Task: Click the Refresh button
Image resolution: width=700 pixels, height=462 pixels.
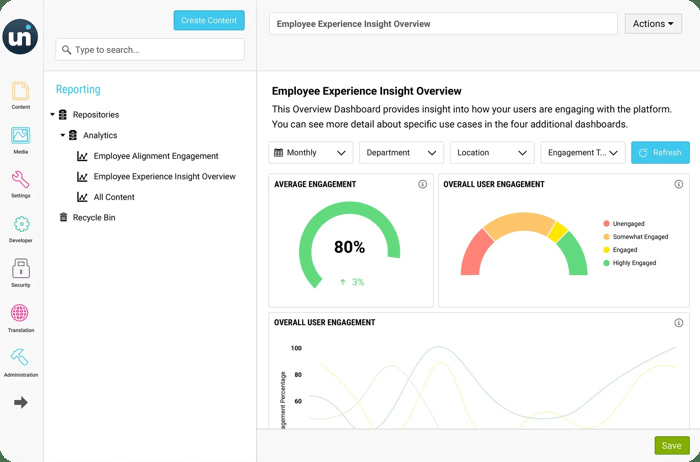Action: 660,153
